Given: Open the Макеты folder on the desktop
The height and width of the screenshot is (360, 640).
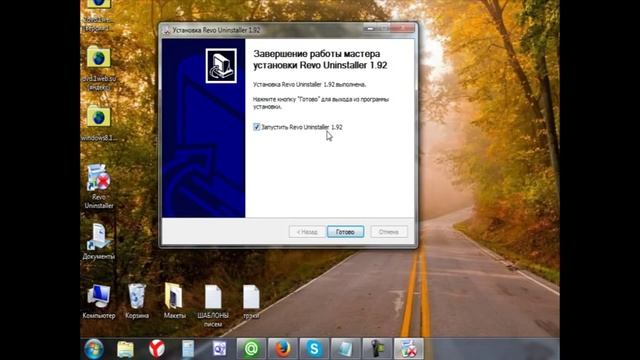Looking at the screenshot, I should pyautogui.click(x=175, y=301).
